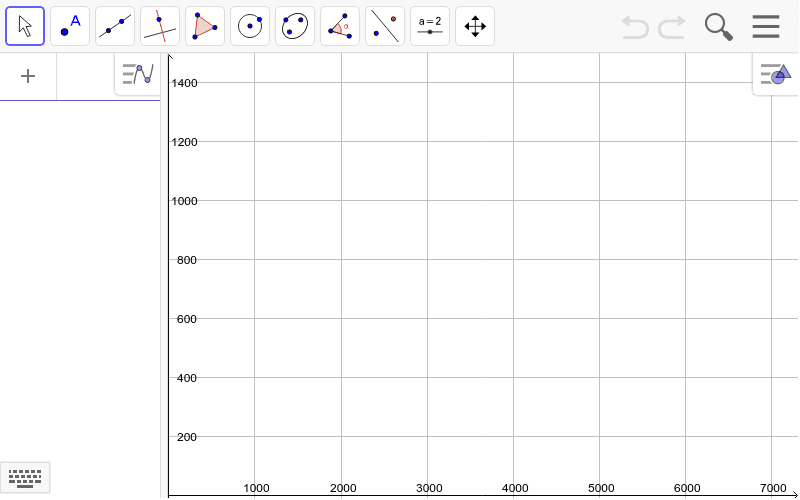Click the 5000 x-axis label
The height and width of the screenshot is (500, 800).
[601, 489]
